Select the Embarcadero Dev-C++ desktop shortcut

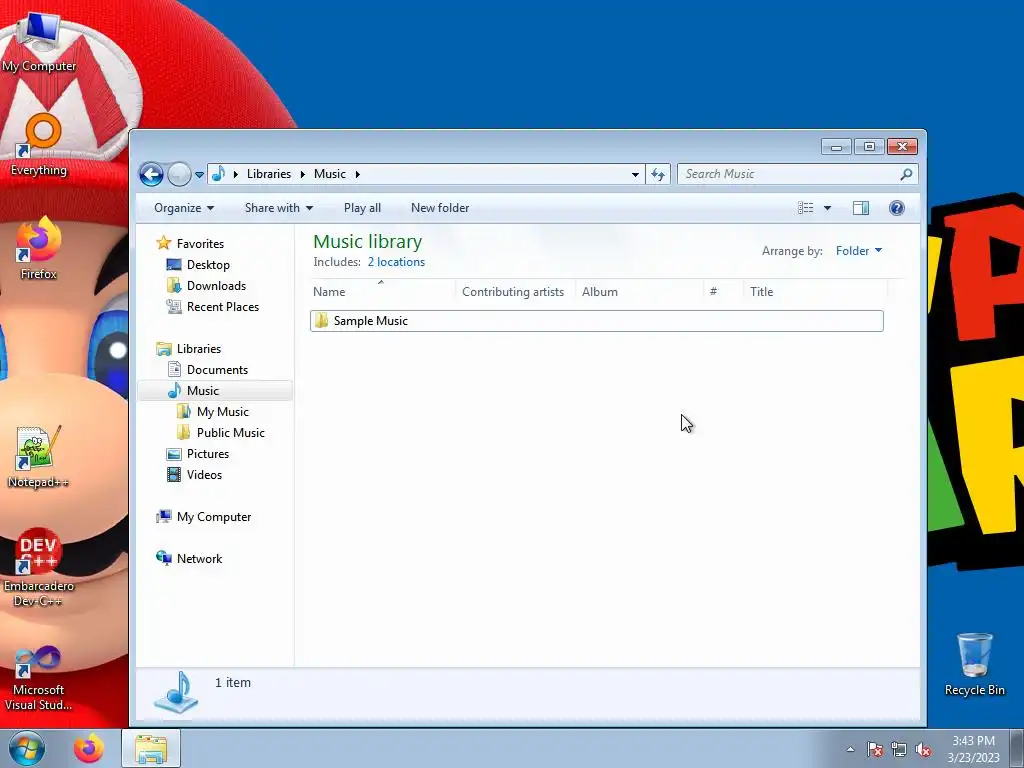38,567
